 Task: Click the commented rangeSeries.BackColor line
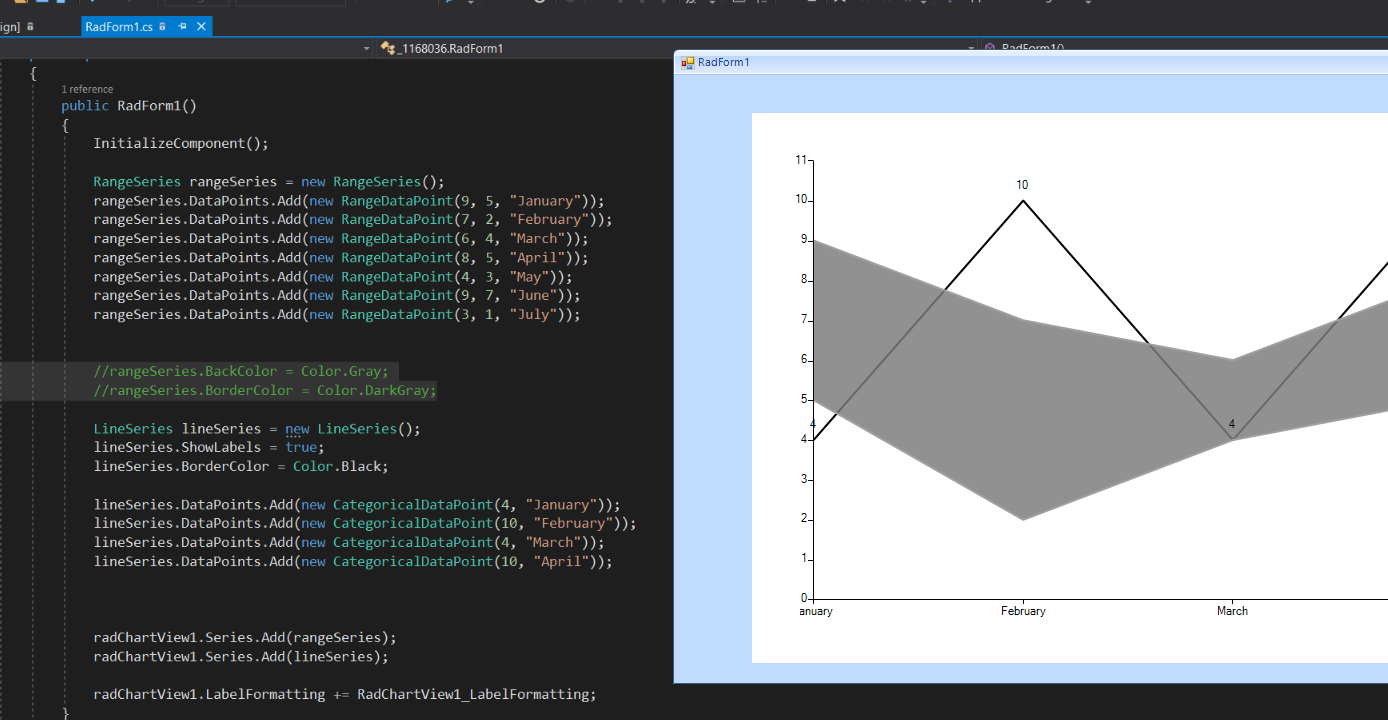[x=240, y=371]
